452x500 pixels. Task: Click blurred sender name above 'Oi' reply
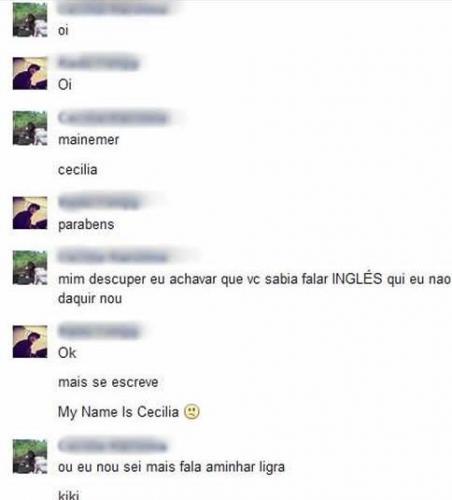[98, 63]
